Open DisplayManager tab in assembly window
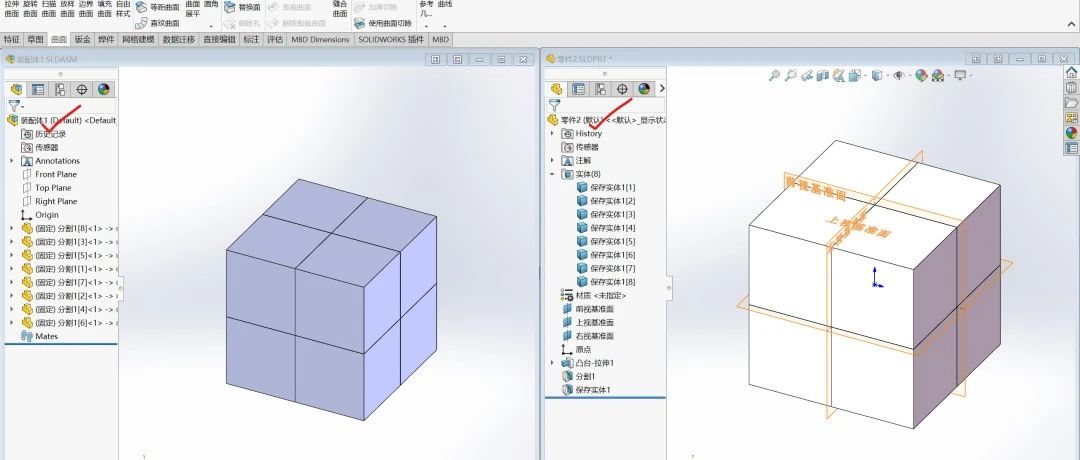The width and height of the screenshot is (1080, 460). [x=103, y=90]
